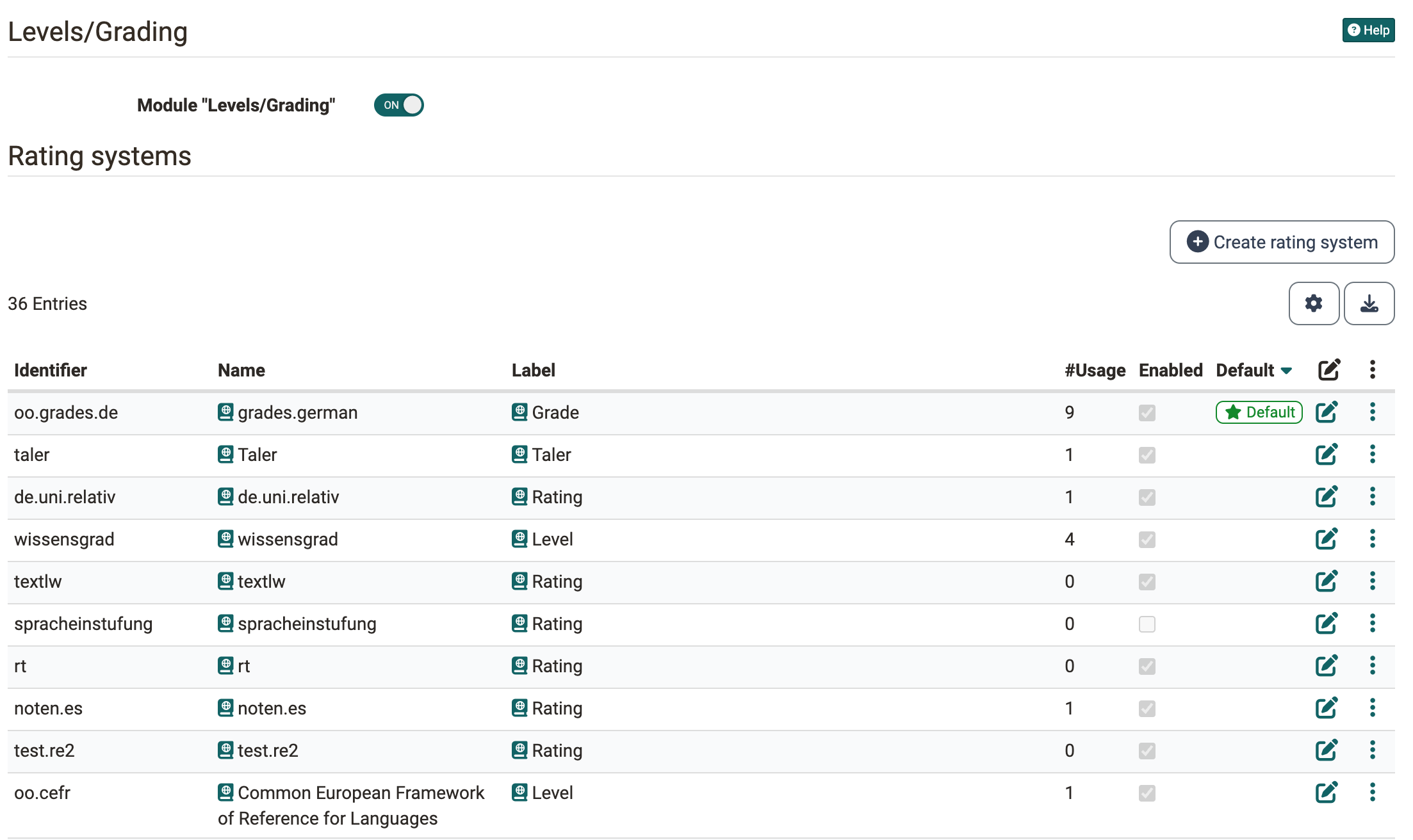Sort by the Identifier column header
The width and height of the screenshot is (1413, 840).
tap(51, 370)
